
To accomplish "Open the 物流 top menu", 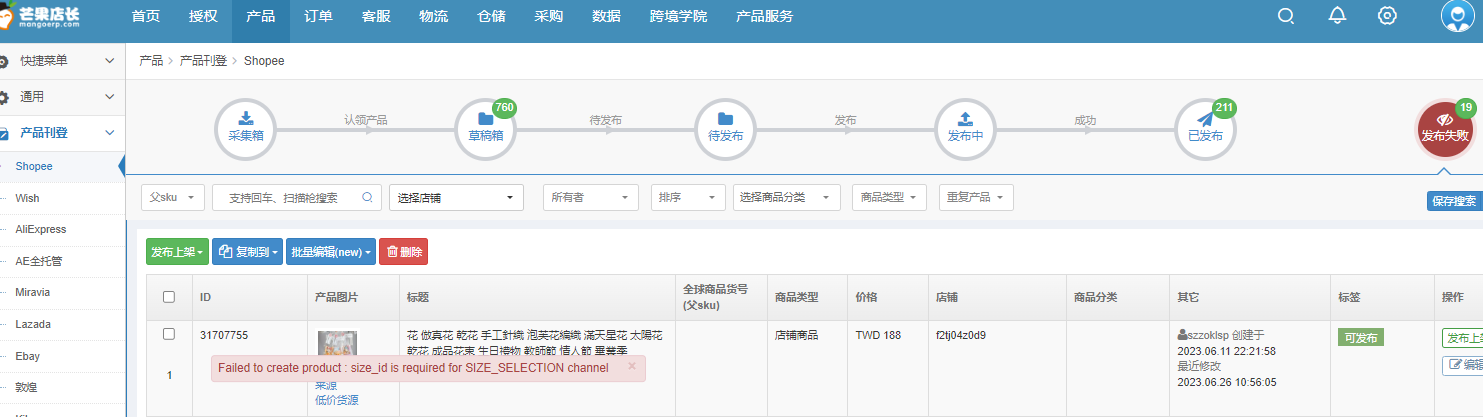I will pyautogui.click(x=434, y=16).
